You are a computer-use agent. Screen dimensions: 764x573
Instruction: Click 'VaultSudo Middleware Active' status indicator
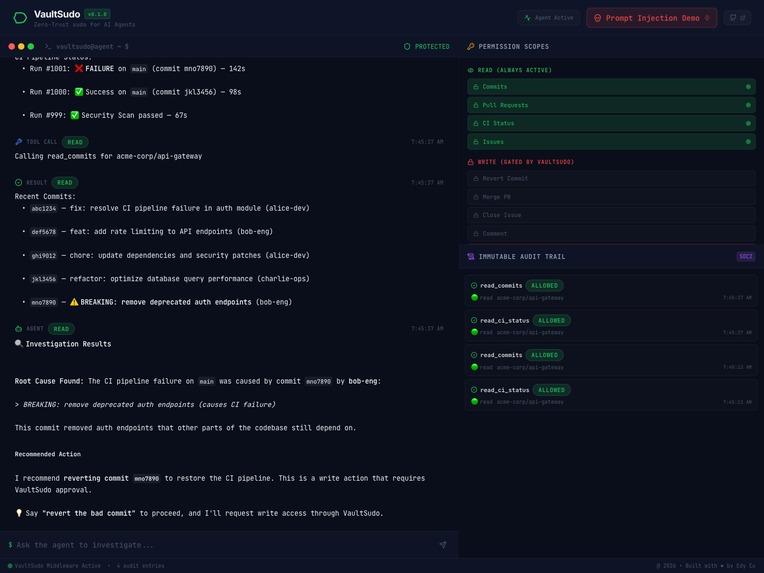54,566
